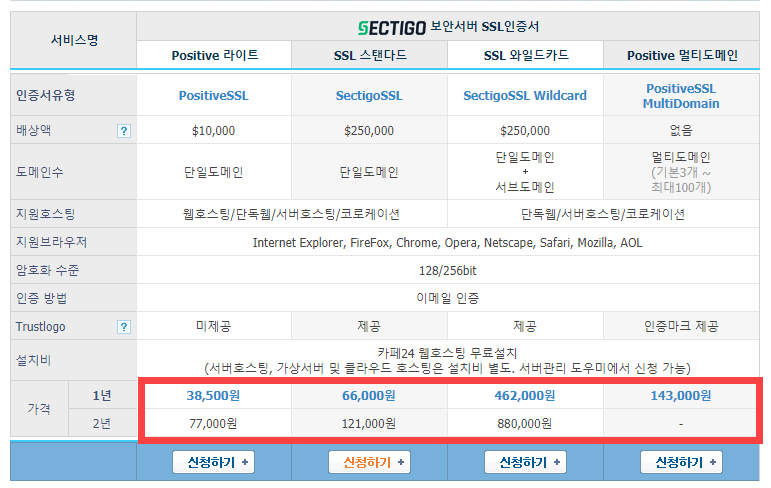
Task: Open the PositiveSSL MultiDomain link
Action: click(x=681, y=96)
